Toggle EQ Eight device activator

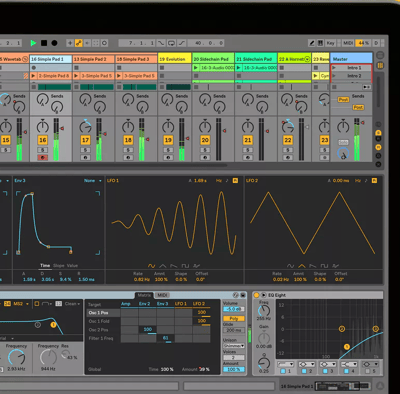[x=256, y=295]
